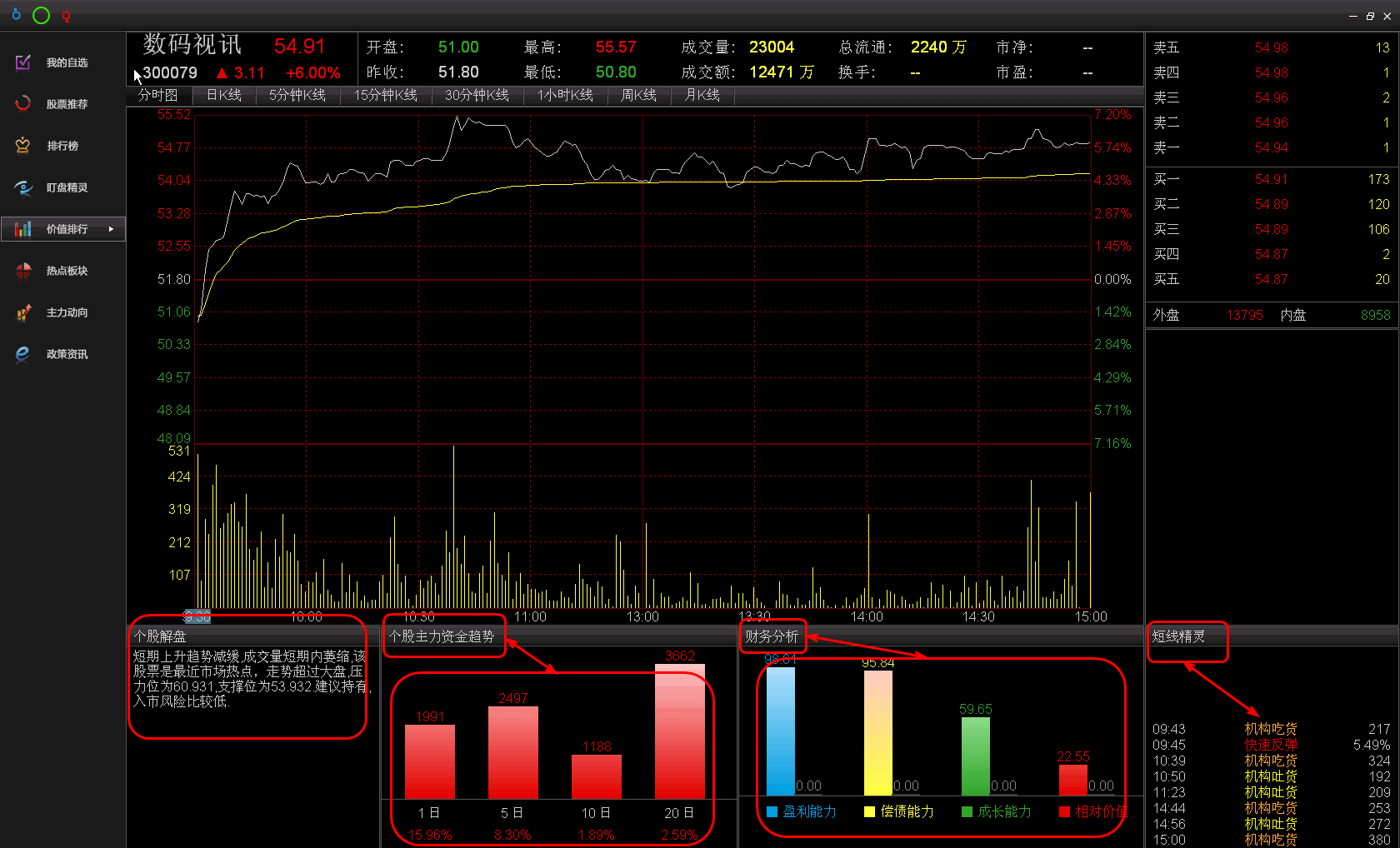Expand the 价值排行 submenu arrow
The height and width of the screenshot is (848, 1400).
click(111, 229)
